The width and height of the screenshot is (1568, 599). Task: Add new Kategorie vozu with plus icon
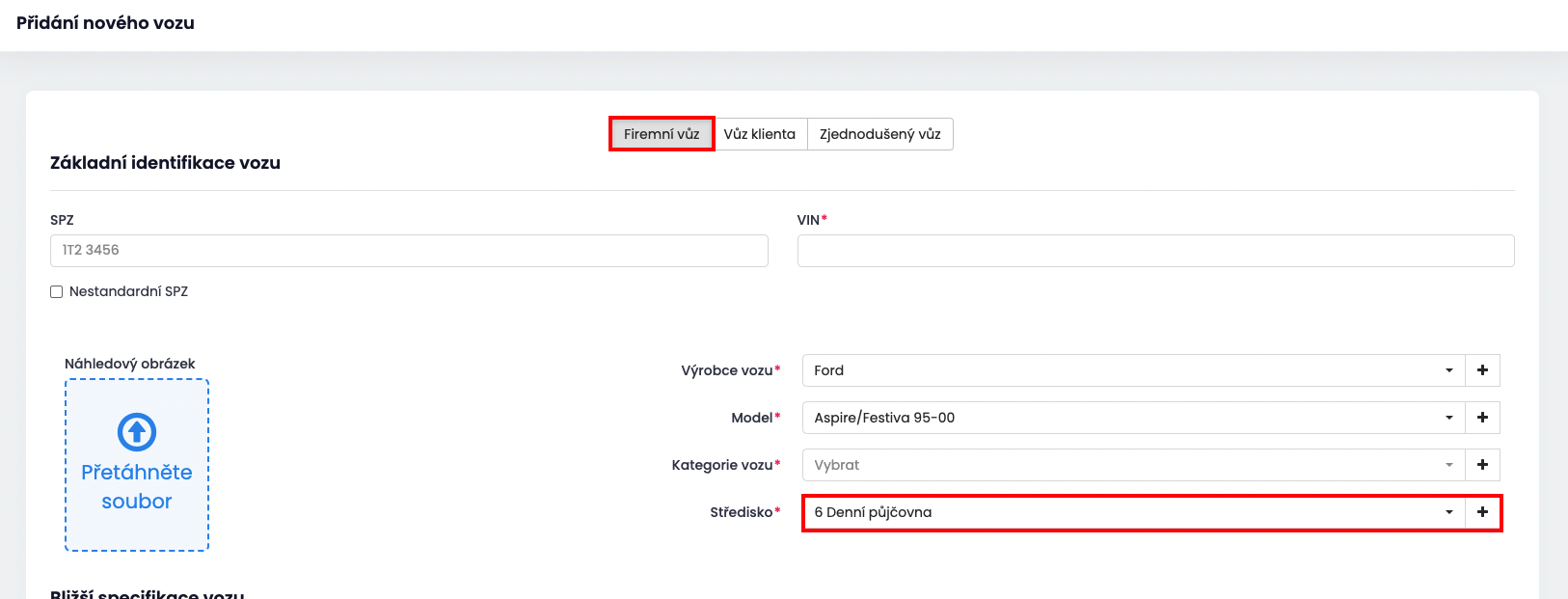1482,465
